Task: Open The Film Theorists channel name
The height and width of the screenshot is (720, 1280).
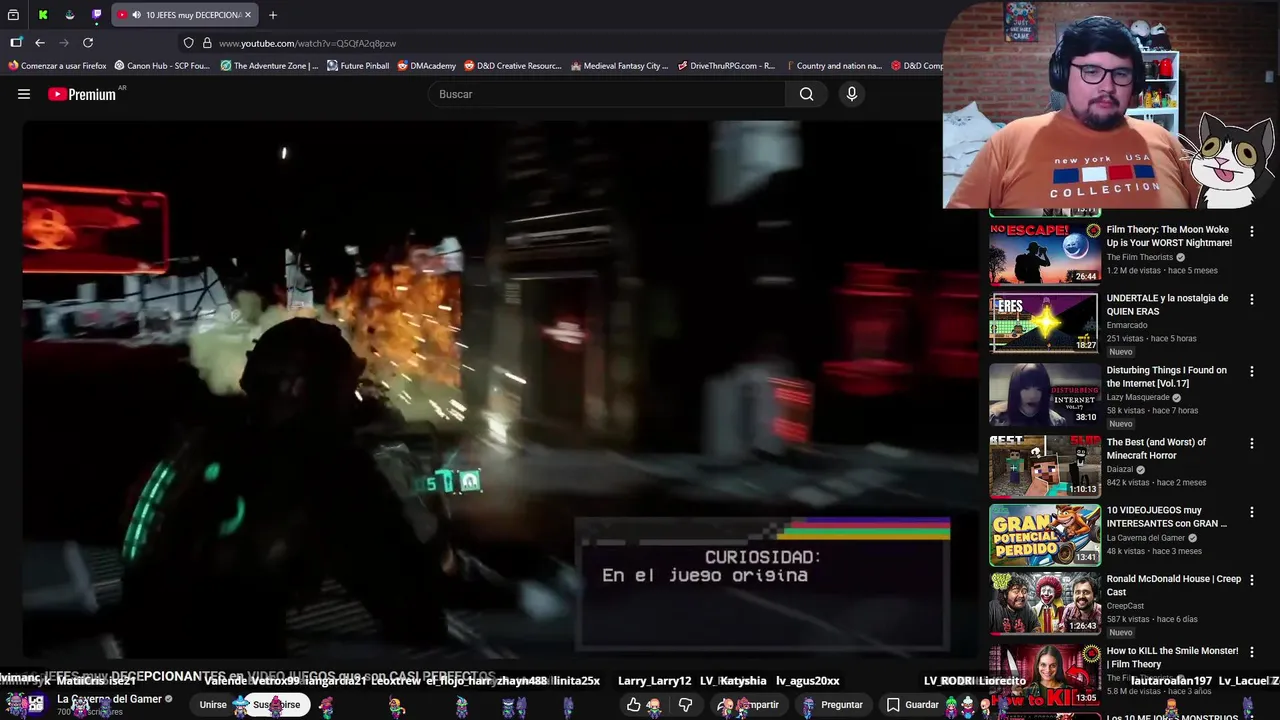Action: 1140,257
